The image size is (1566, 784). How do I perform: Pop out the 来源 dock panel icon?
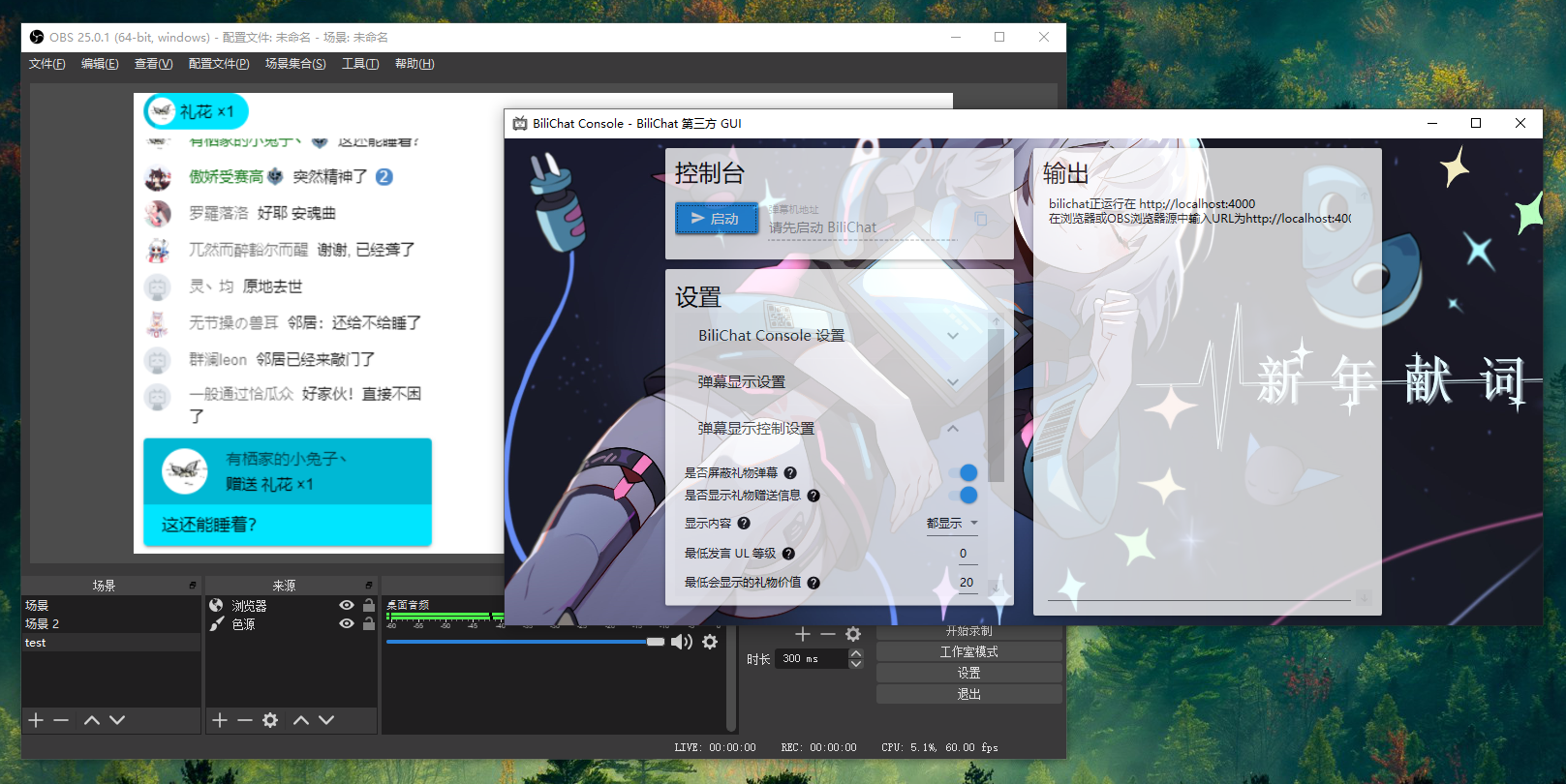pos(369,586)
